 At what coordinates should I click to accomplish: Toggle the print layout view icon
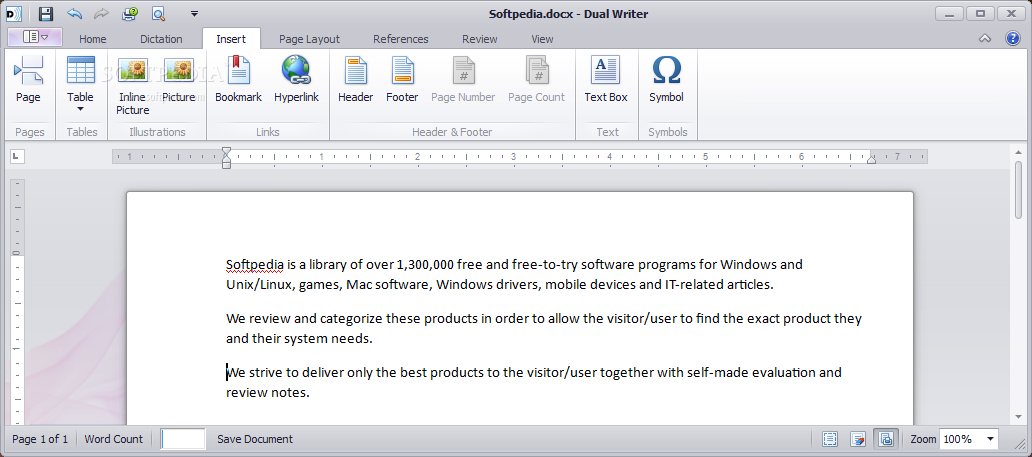(886, 439)
